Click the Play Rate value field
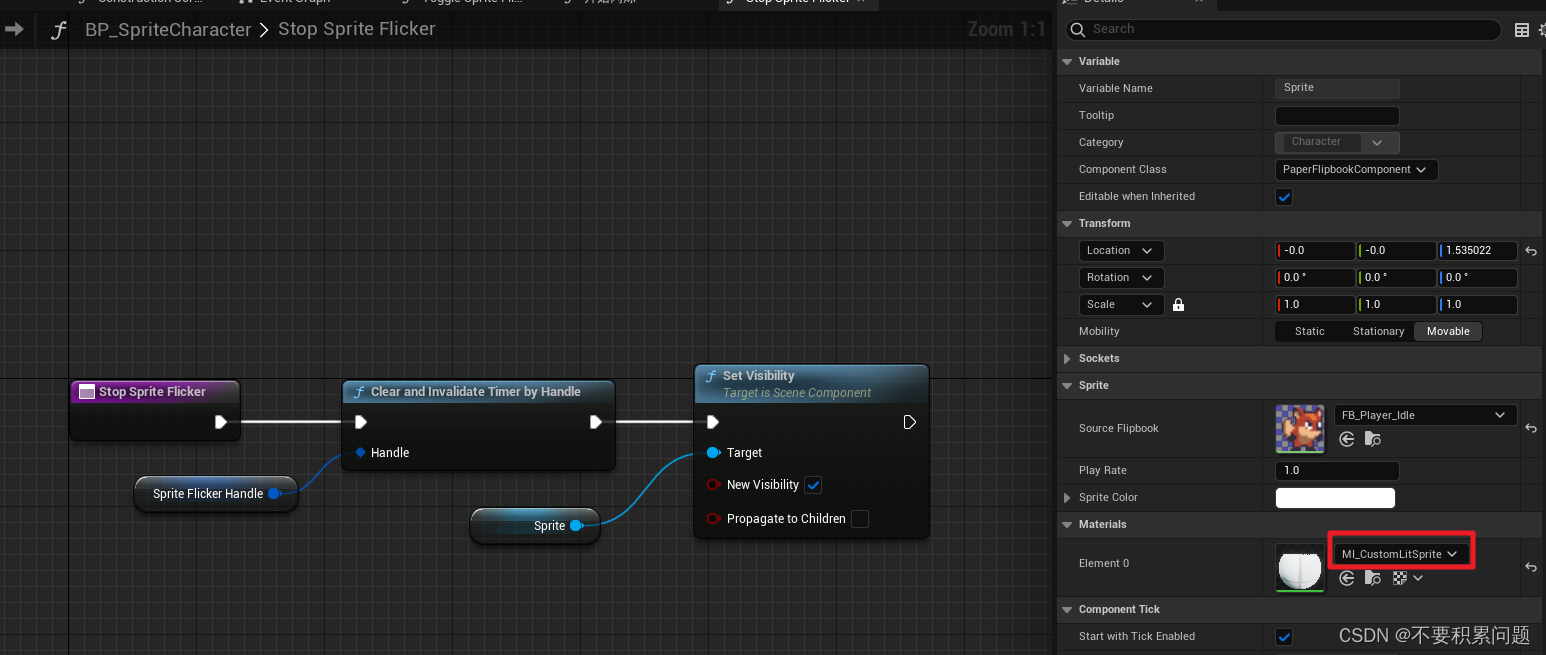 click(1337, 471)
